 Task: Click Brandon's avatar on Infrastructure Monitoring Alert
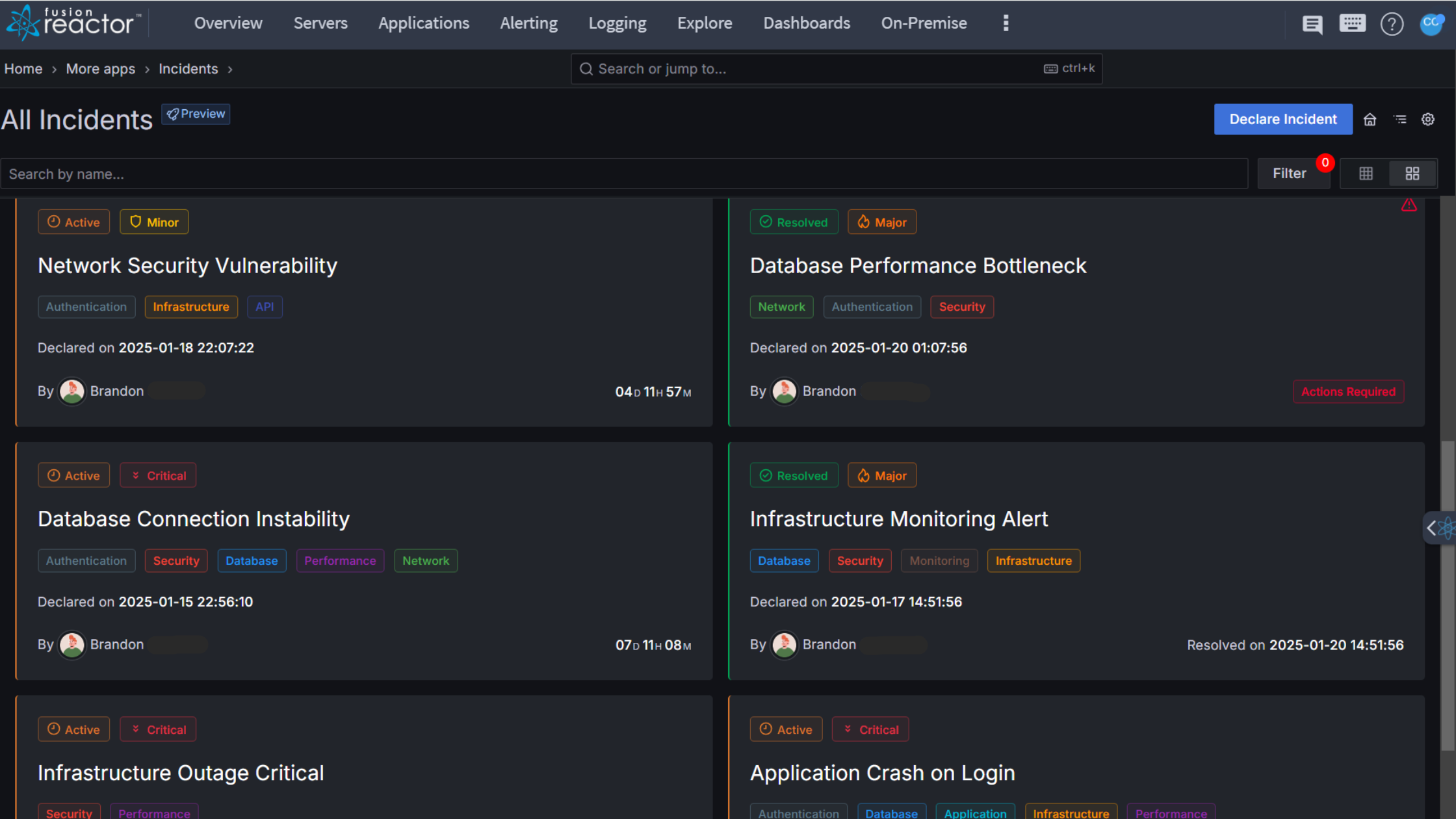784,645
